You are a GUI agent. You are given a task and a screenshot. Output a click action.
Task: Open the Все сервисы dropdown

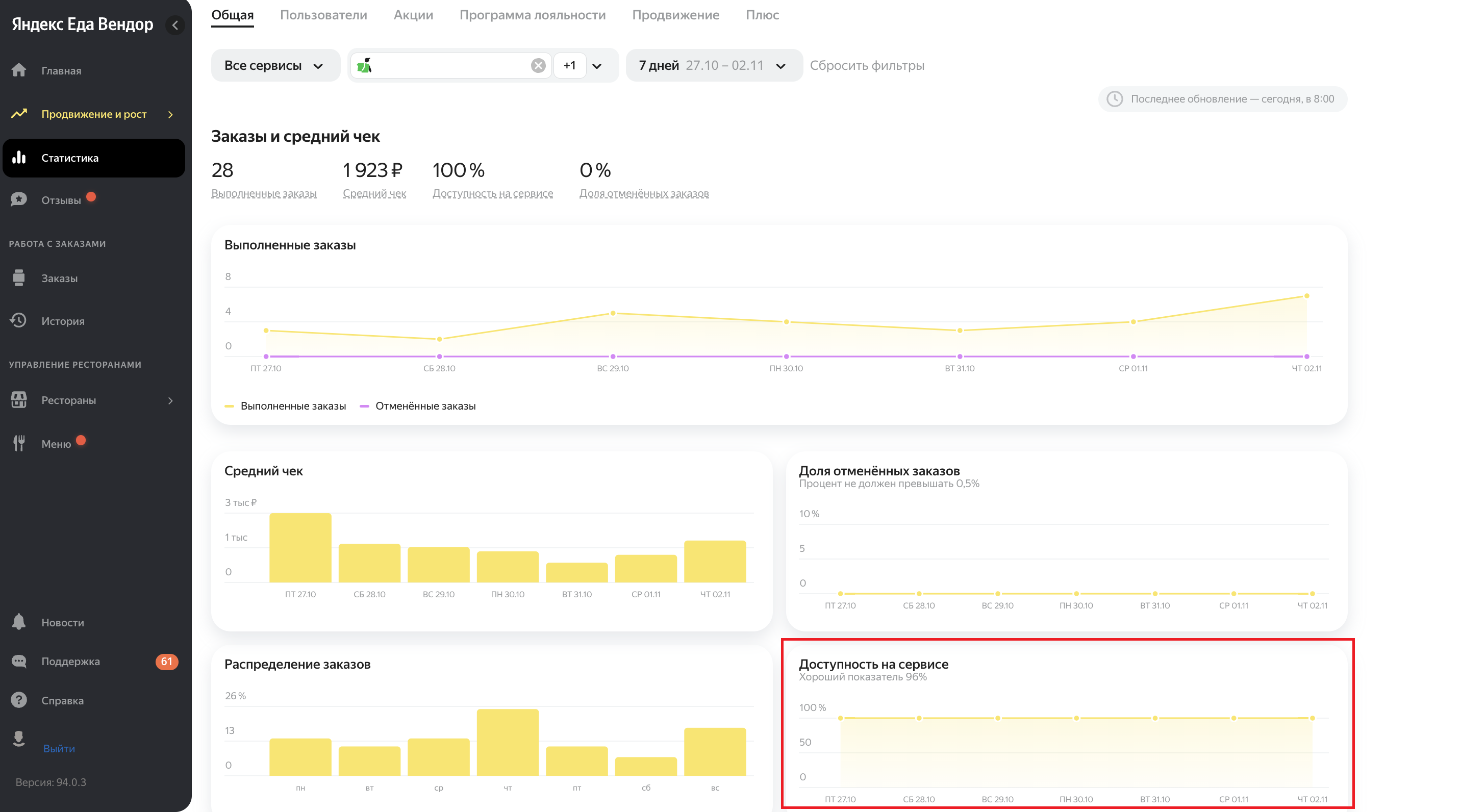(274, 66)
